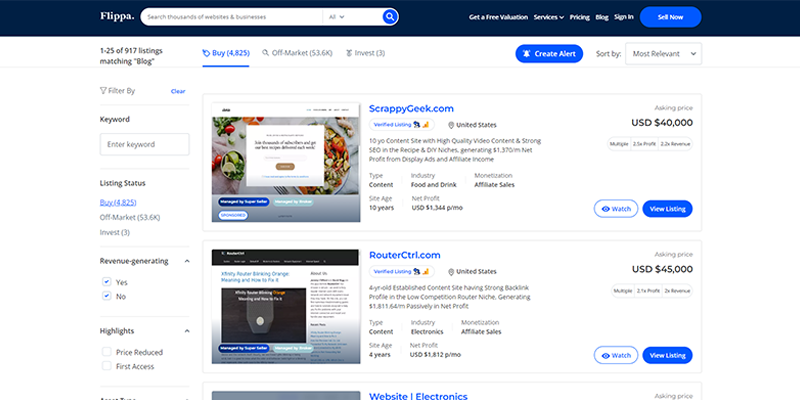Click the Flippa logo
Screen dimensions: 800x400
point(117,16)
